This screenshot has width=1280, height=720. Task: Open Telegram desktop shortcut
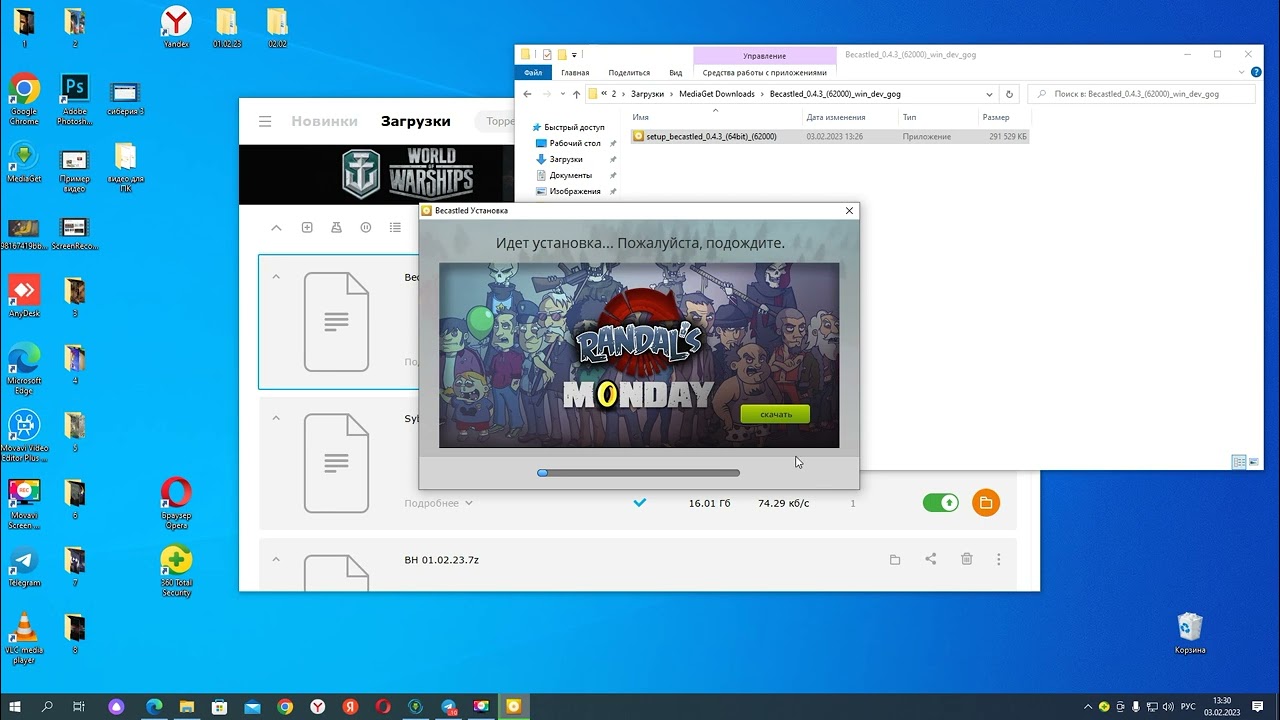tap(24, 567)
